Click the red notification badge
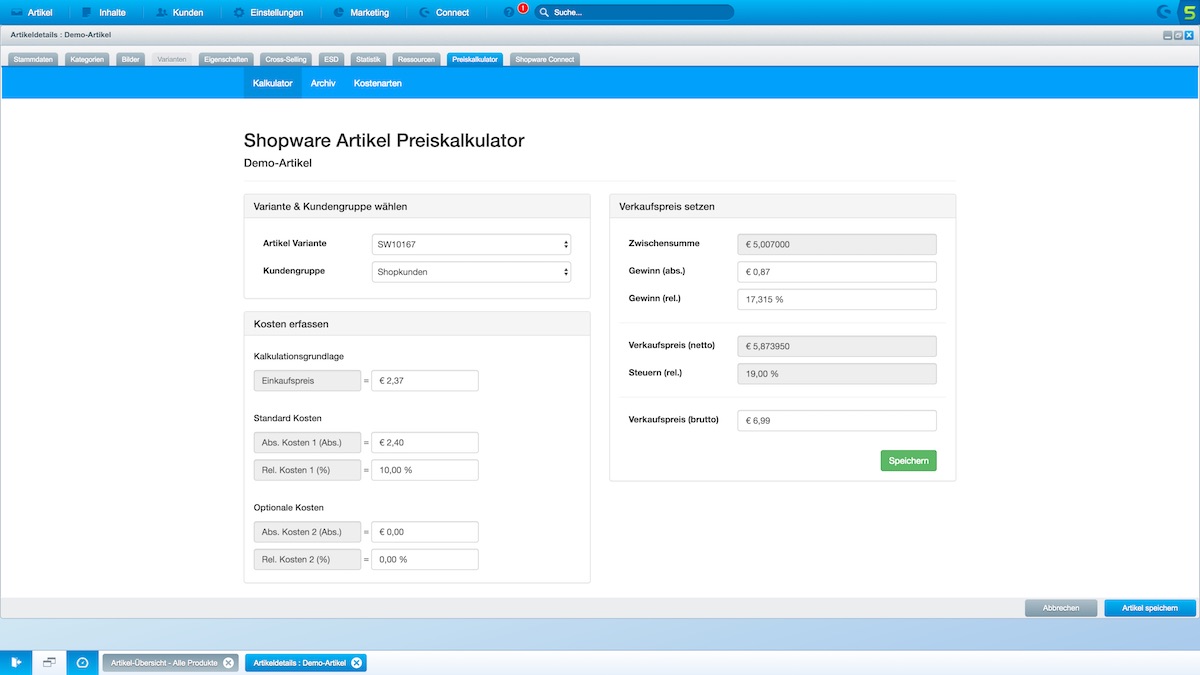The width and height of the screenshot is (1200, 675). (523, 8)
